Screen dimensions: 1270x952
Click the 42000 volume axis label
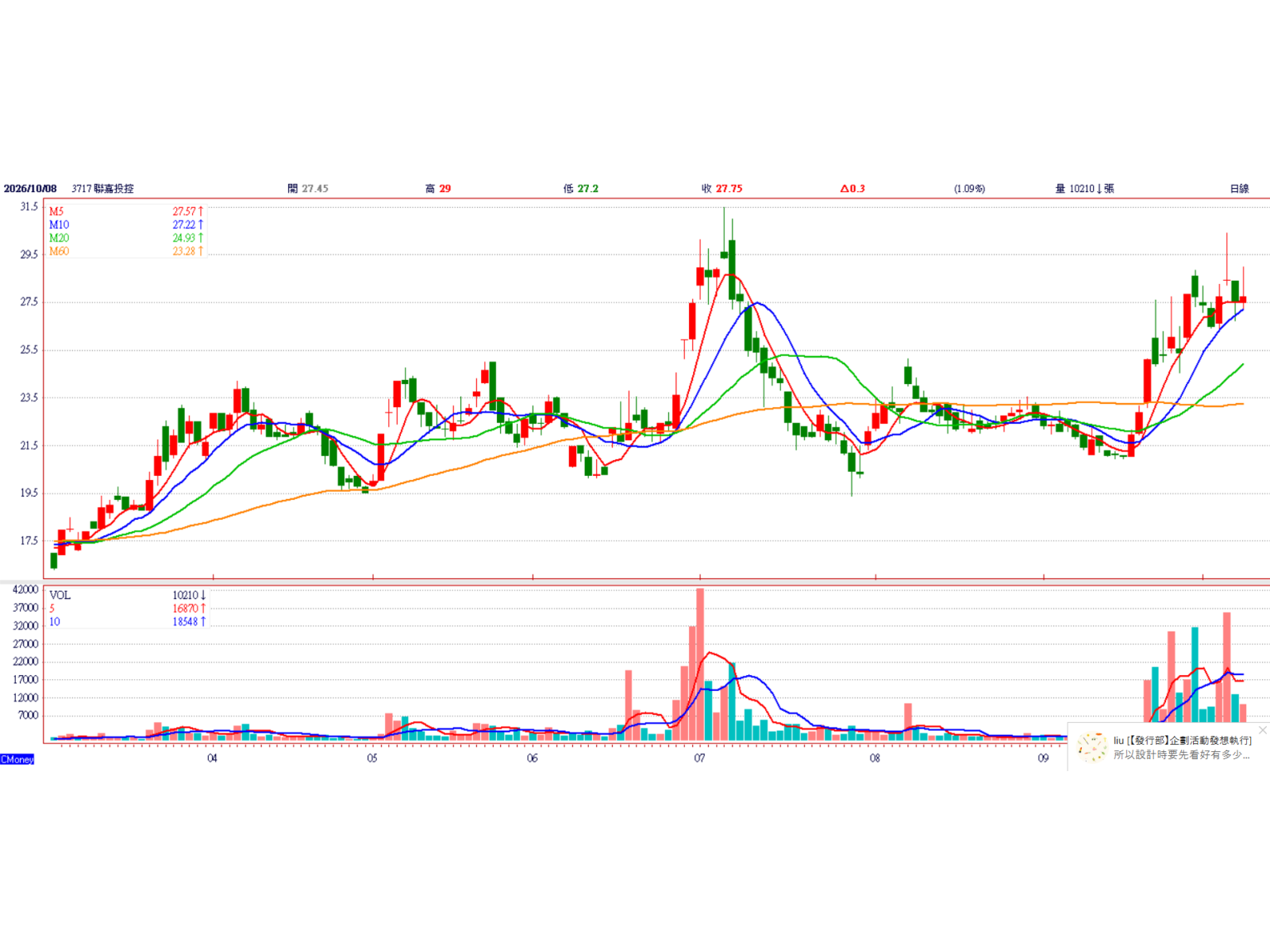tap(25, 590)
